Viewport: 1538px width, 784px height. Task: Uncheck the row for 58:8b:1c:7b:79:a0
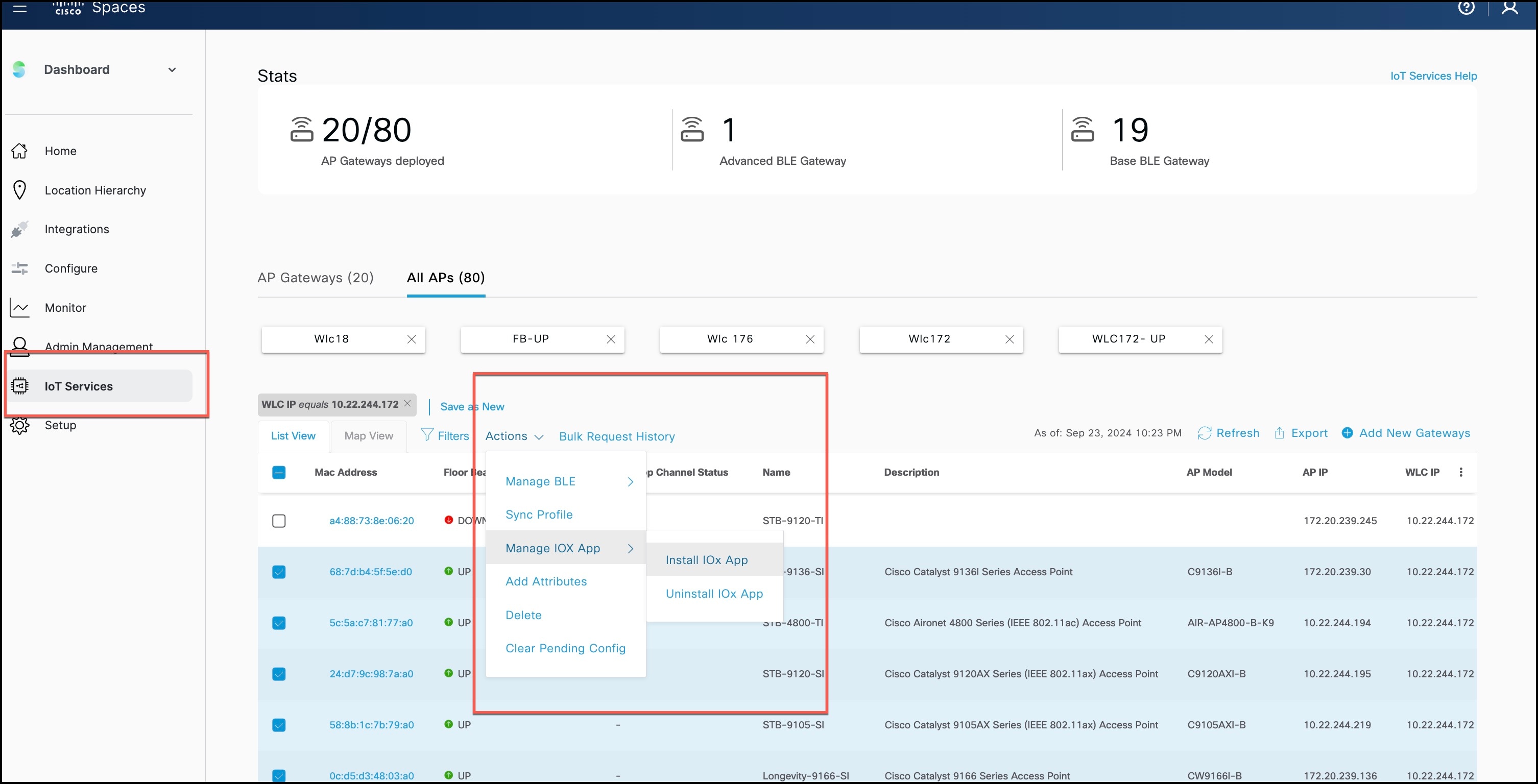279,725
